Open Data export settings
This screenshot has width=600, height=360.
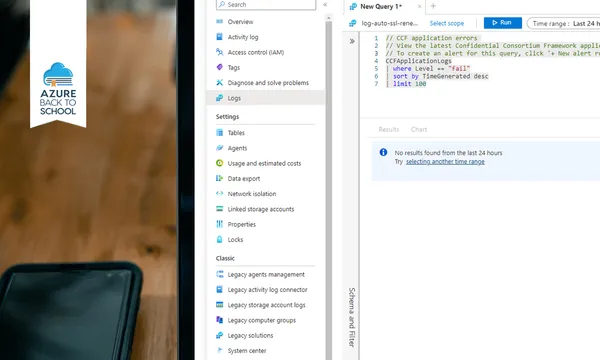pyautogui.click(x=244, y=179)
